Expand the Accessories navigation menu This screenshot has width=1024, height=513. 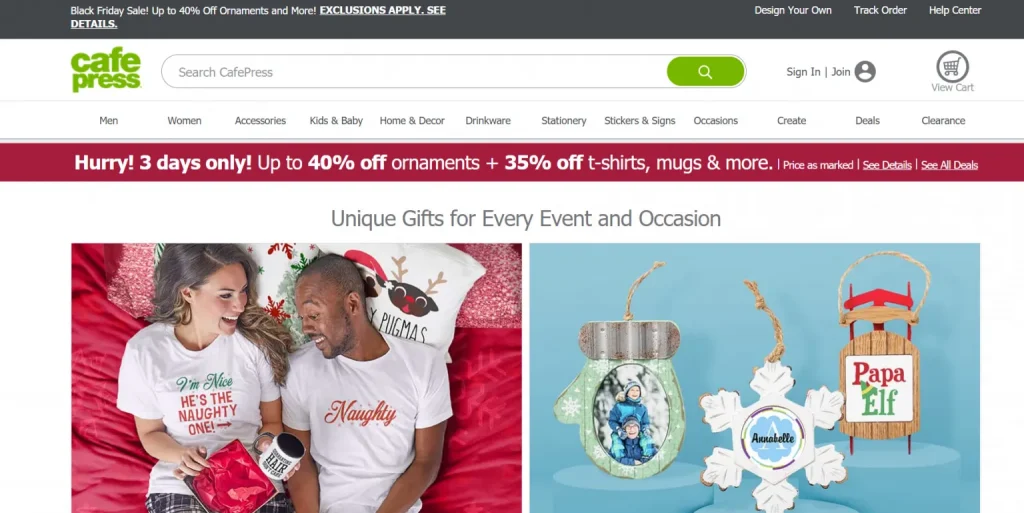(x=260, y=121)
